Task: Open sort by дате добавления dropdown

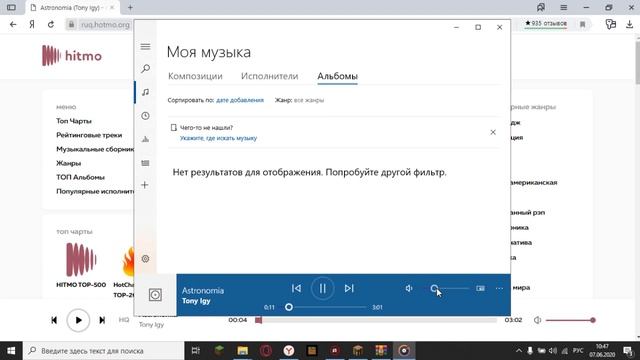Action: tap(240, 100)
